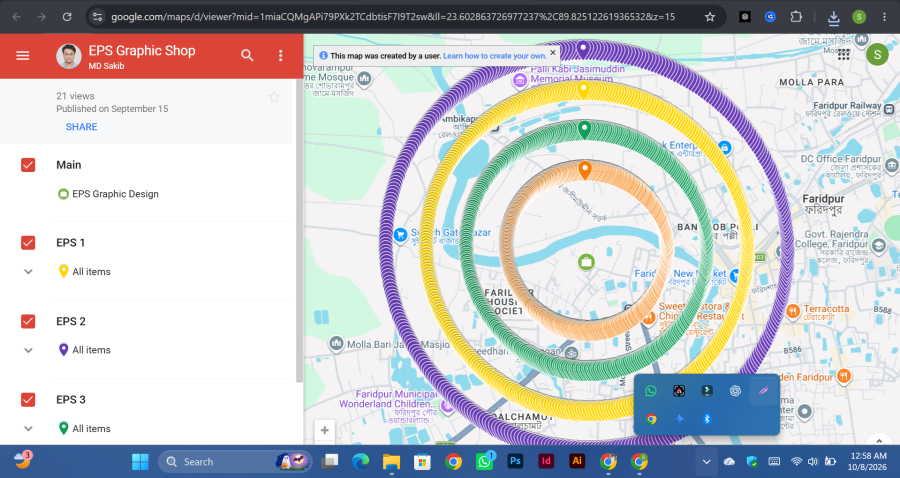Click the blue shopping cart bazar marker
This screenshot has width=900, height=478.
pyautogui.click(x=401, y=235)
